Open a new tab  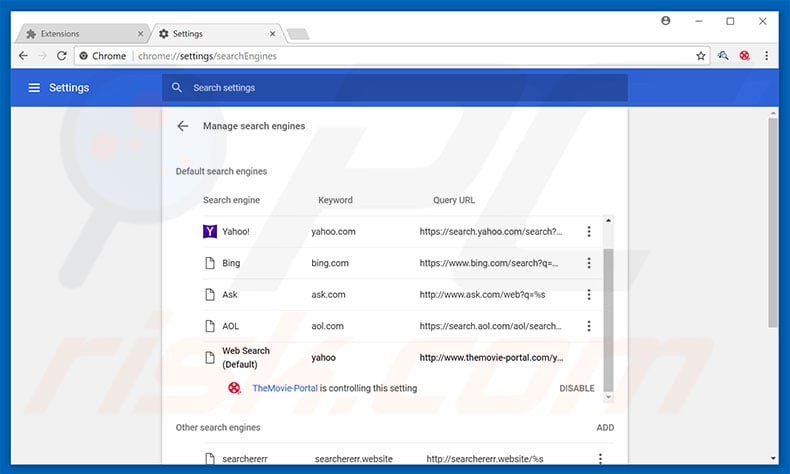298,34
